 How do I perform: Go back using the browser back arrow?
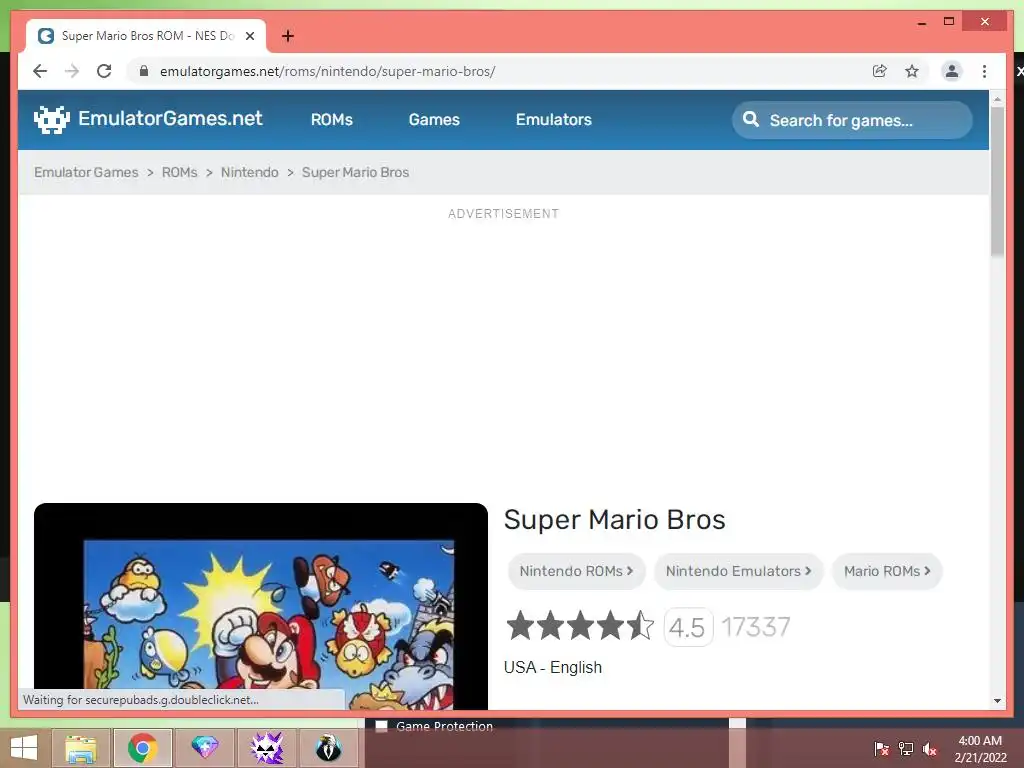coord(40,71)
